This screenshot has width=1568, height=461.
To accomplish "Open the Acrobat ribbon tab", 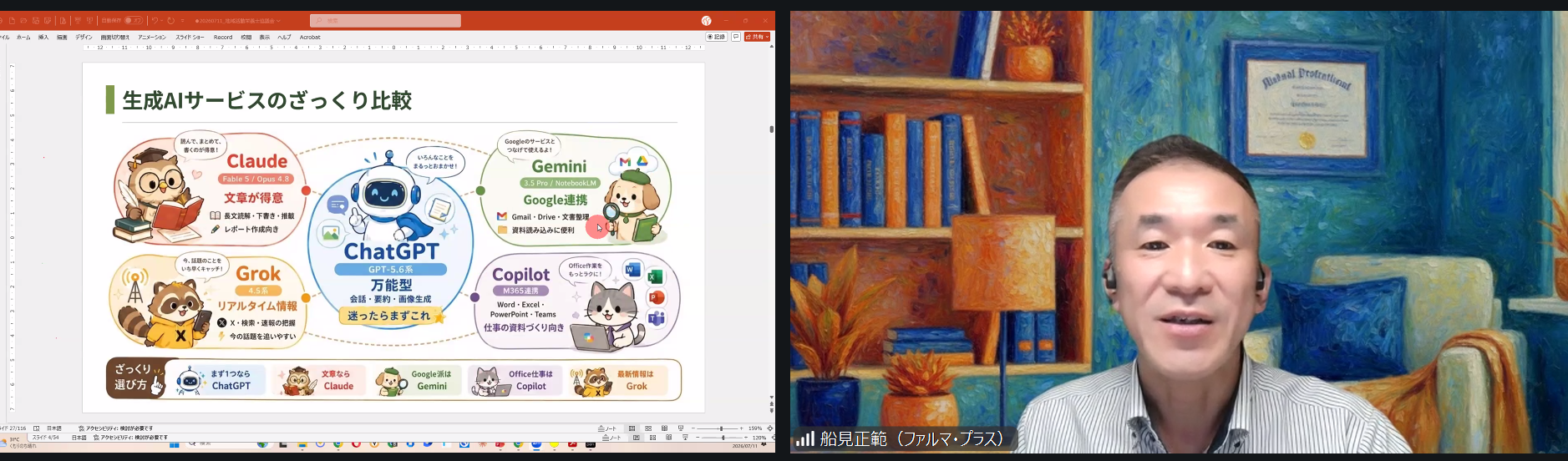I will 310,38.
